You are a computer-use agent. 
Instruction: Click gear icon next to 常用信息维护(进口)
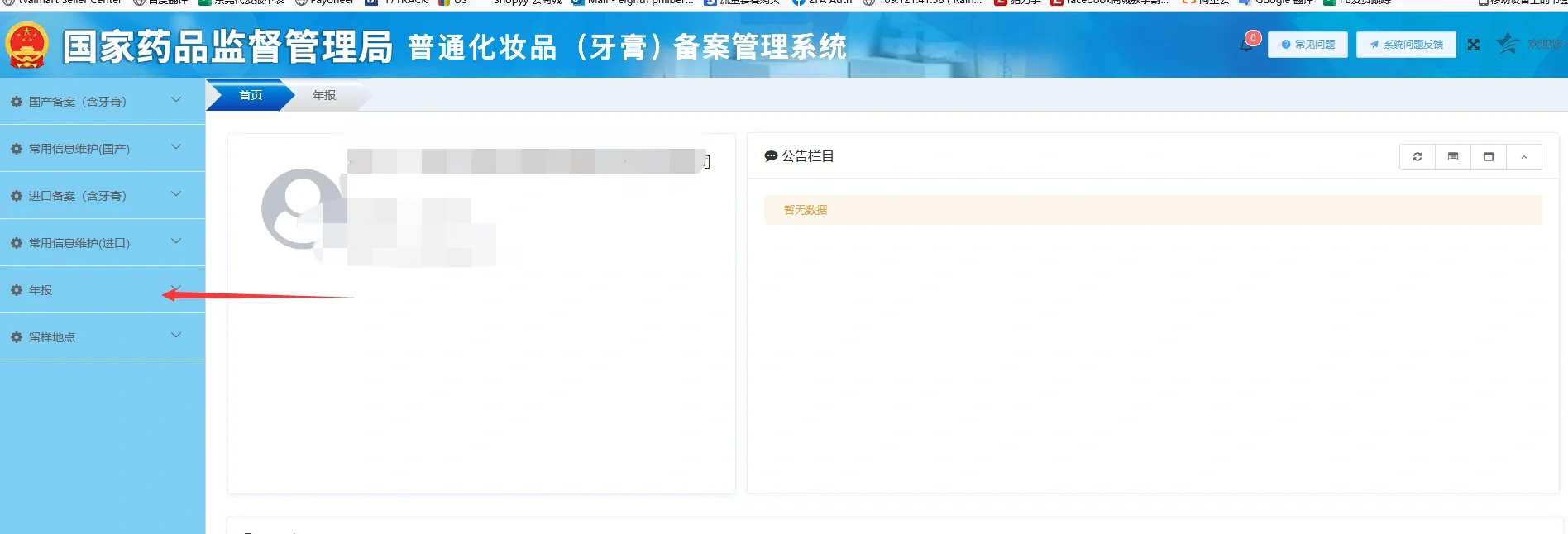16,243
